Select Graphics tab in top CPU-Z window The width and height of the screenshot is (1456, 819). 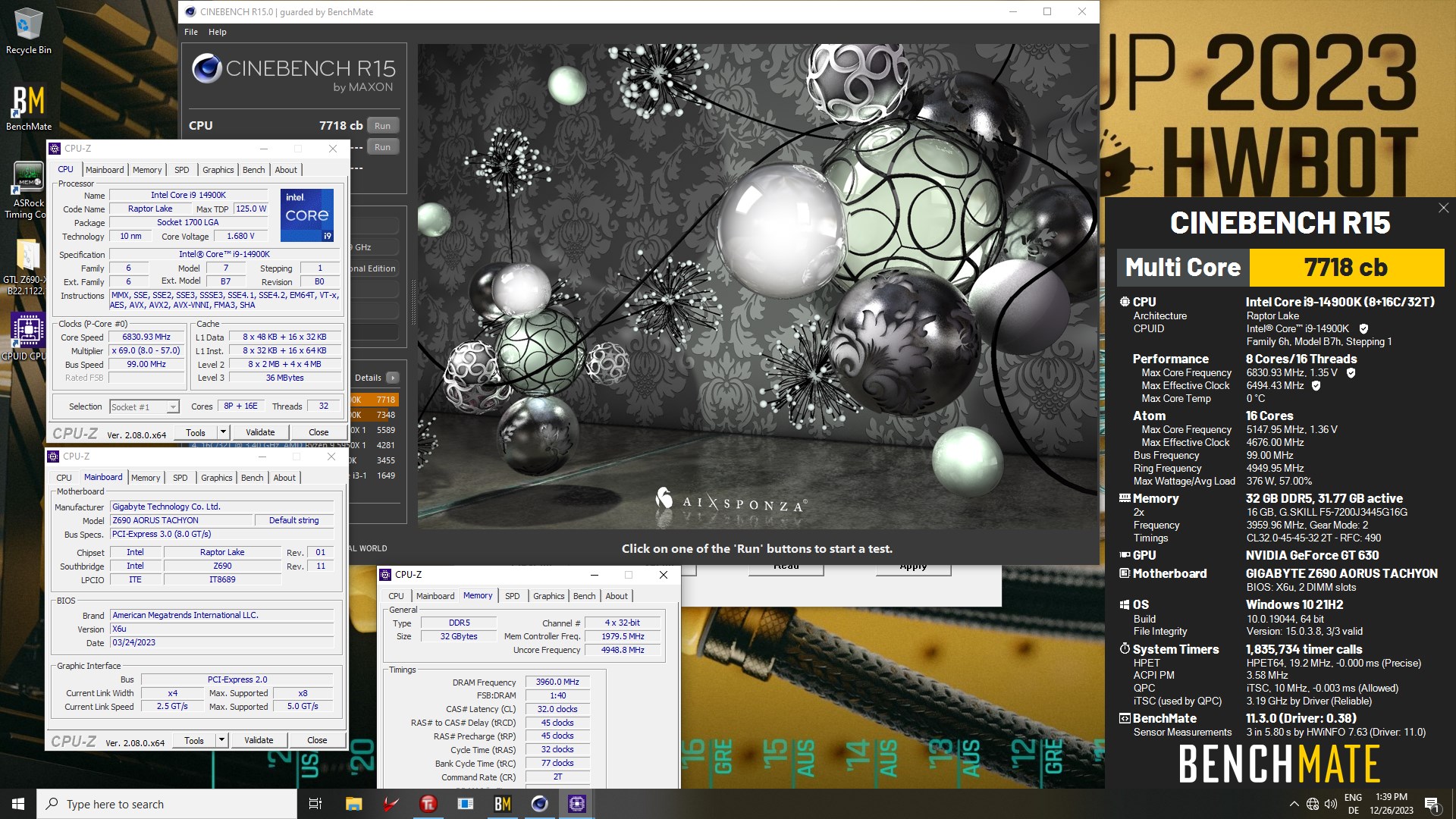218,170
